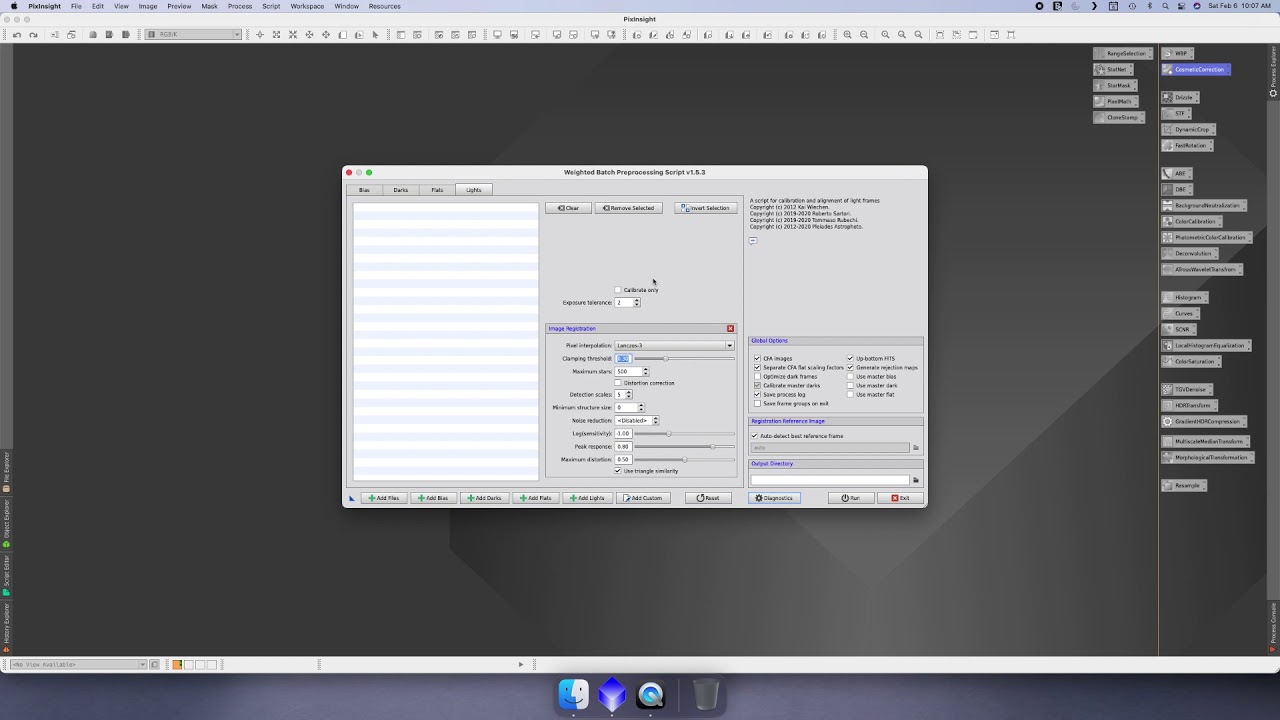
Task: Switch to the Bias tab
Action: 364,190
